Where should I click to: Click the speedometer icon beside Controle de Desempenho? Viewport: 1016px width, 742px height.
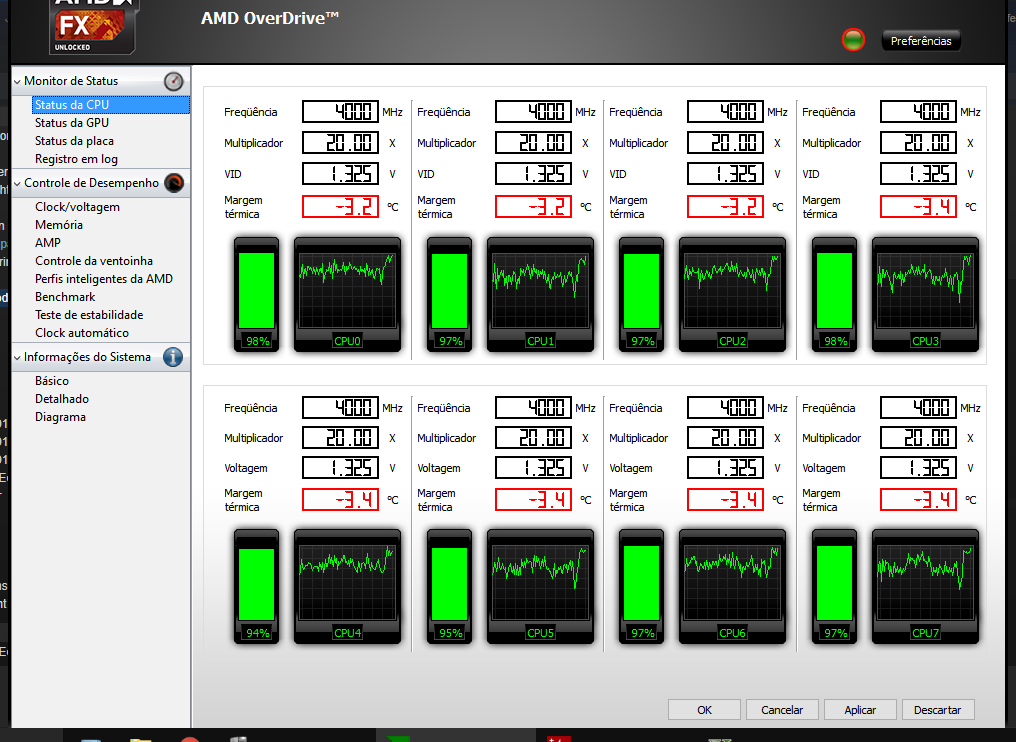[174, 183]
